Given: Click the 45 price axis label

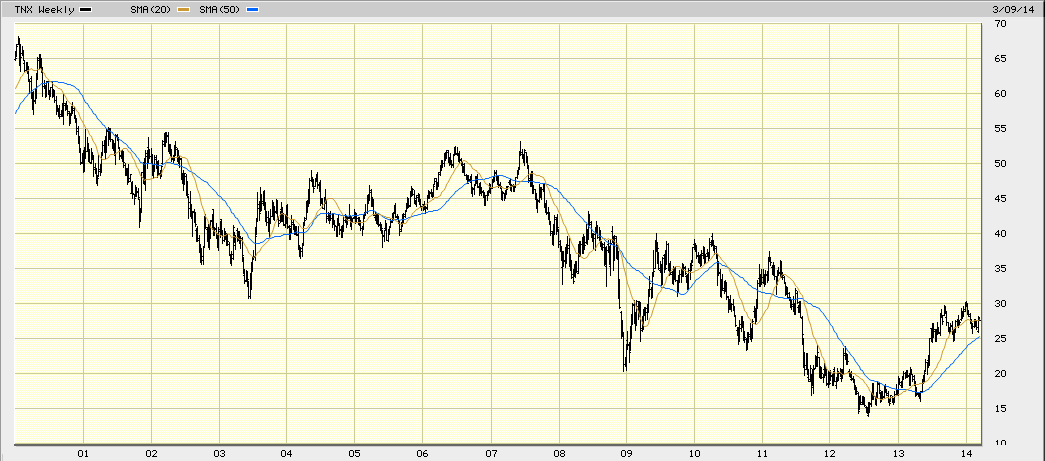Looking at the screenshot, I should click(x=1000, y=199).
